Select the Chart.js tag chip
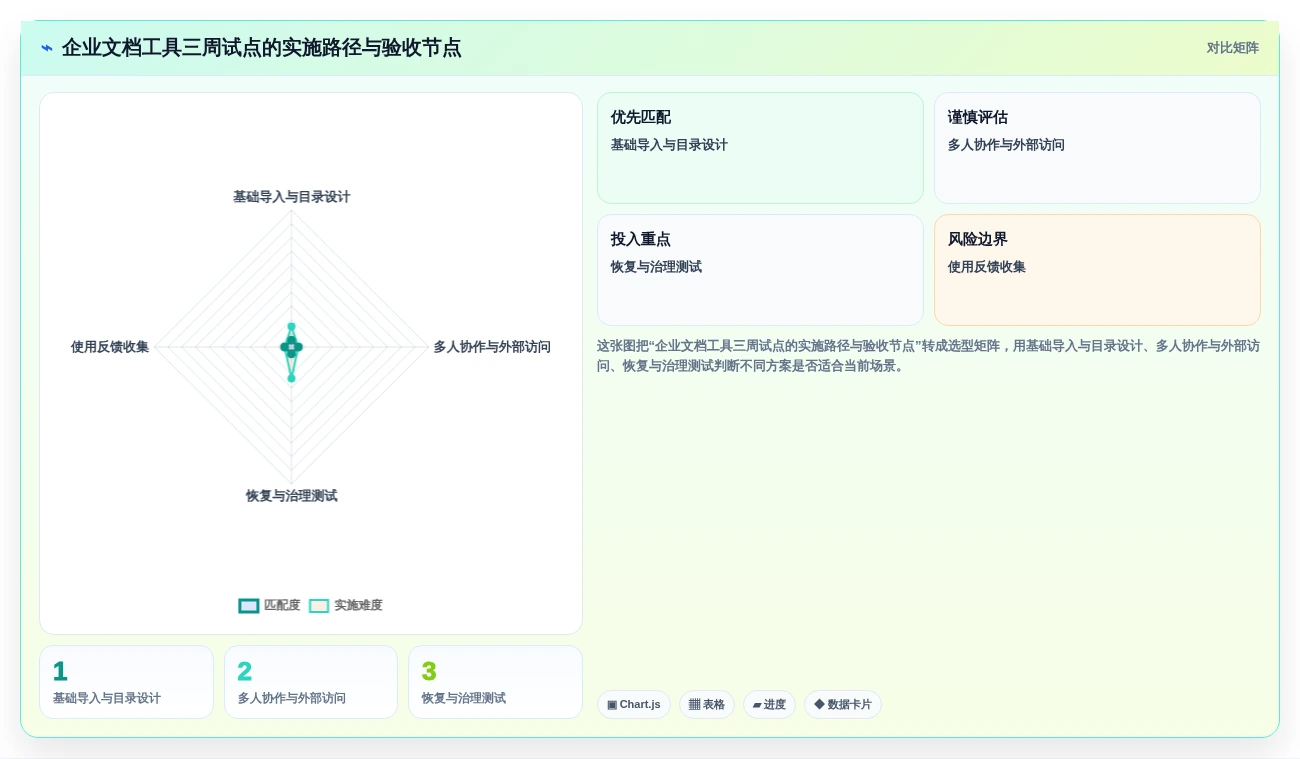The width and height of the screenshot is (1300, 759). pyautogui.click(x=634, y=704)
